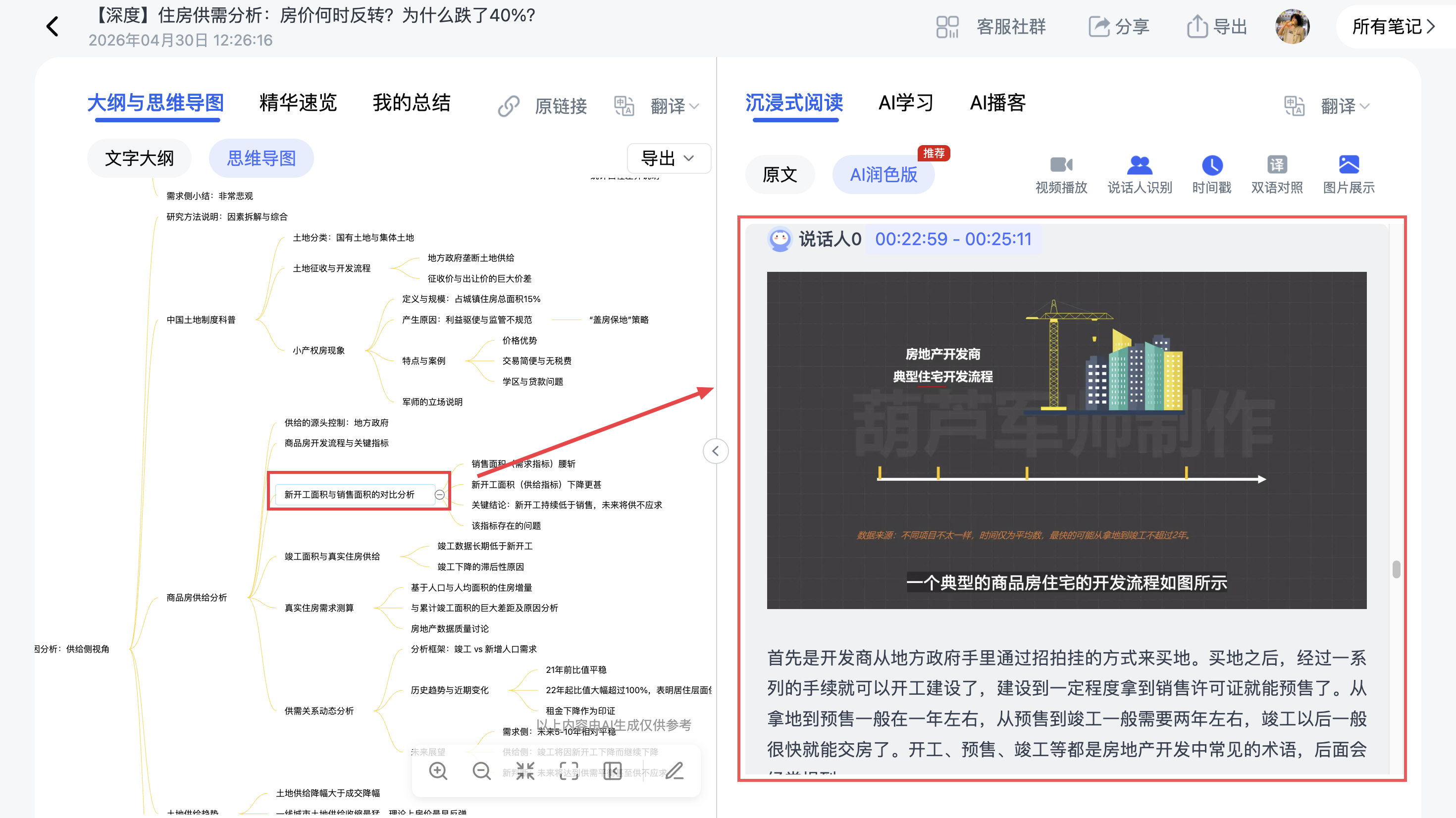
Task: Select node 真实住房需求测算
Action: point(319,608)
